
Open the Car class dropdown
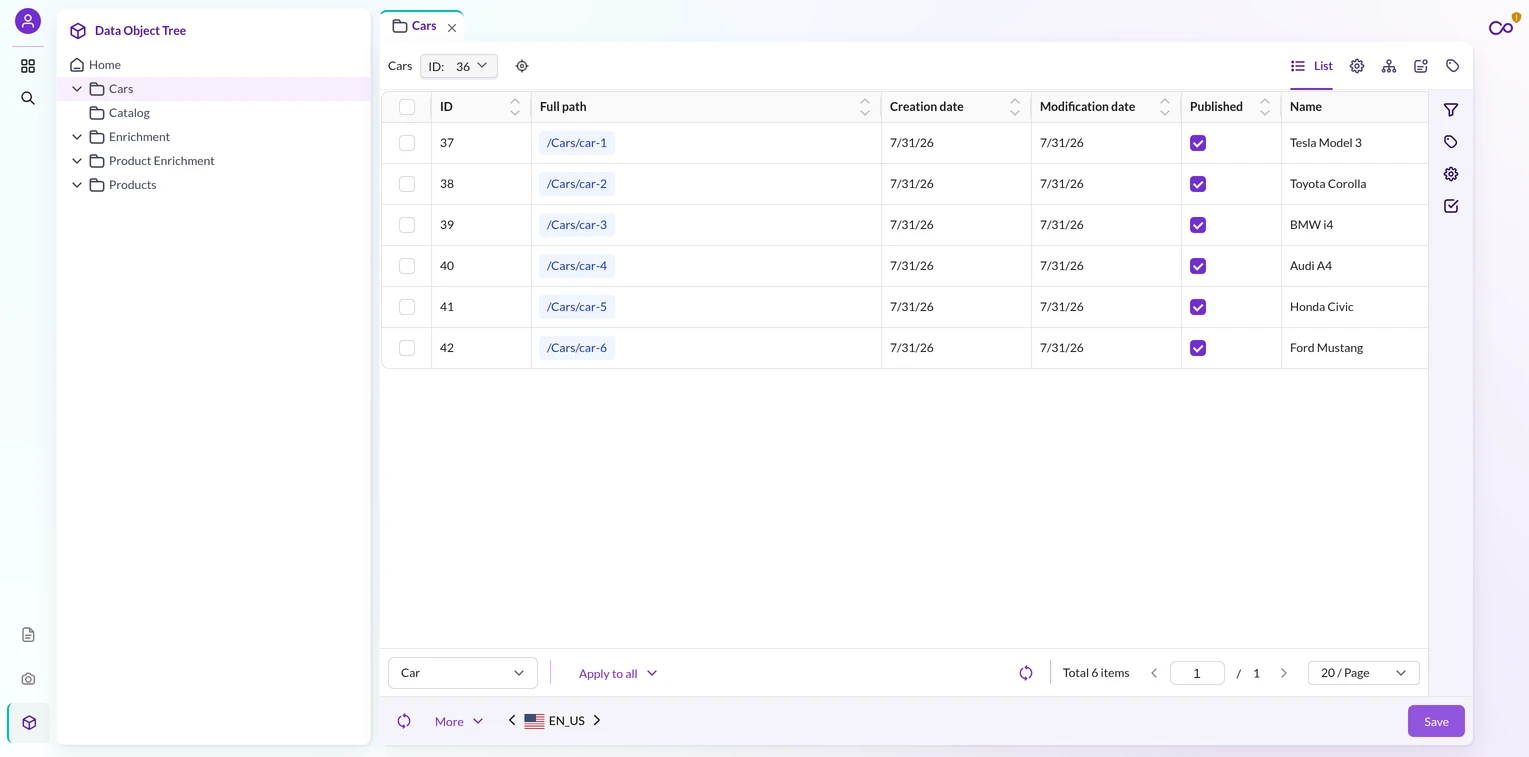[463, 673]
